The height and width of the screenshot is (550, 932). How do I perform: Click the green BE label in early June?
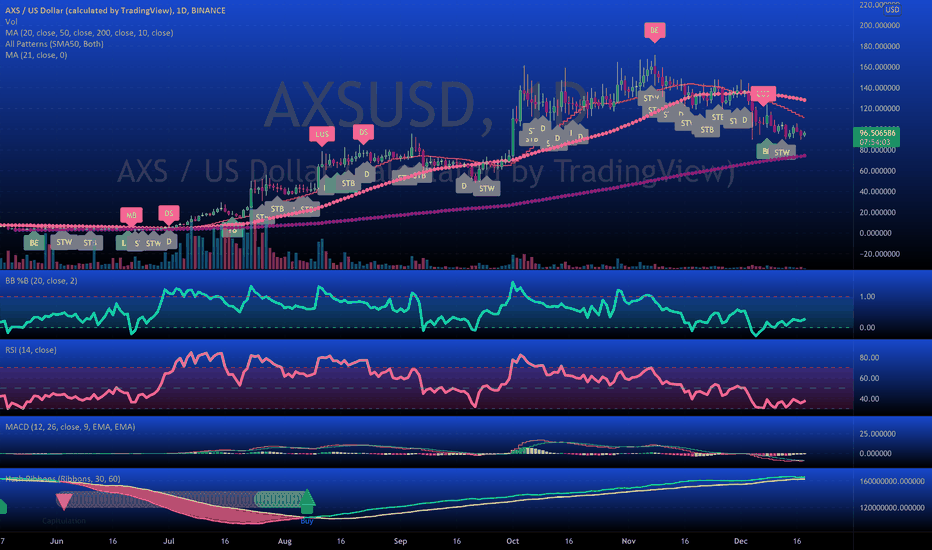click(x=34, y=243)
